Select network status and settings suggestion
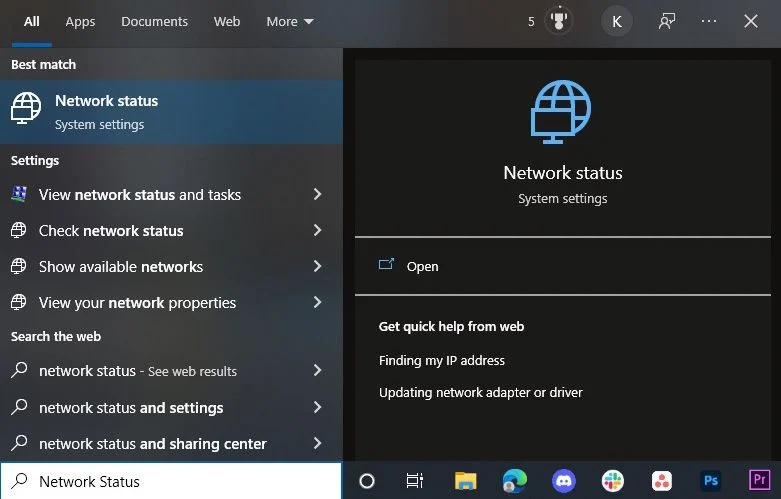The image size is (781, 499). click(171, 407)
